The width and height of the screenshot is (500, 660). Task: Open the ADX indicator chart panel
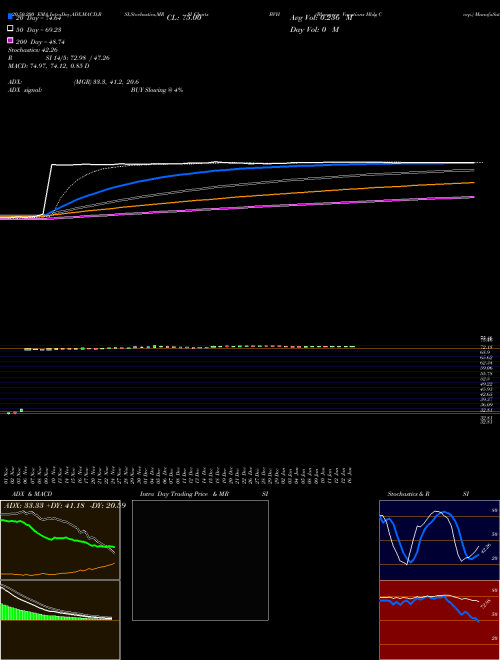click(x=60, y=540)
